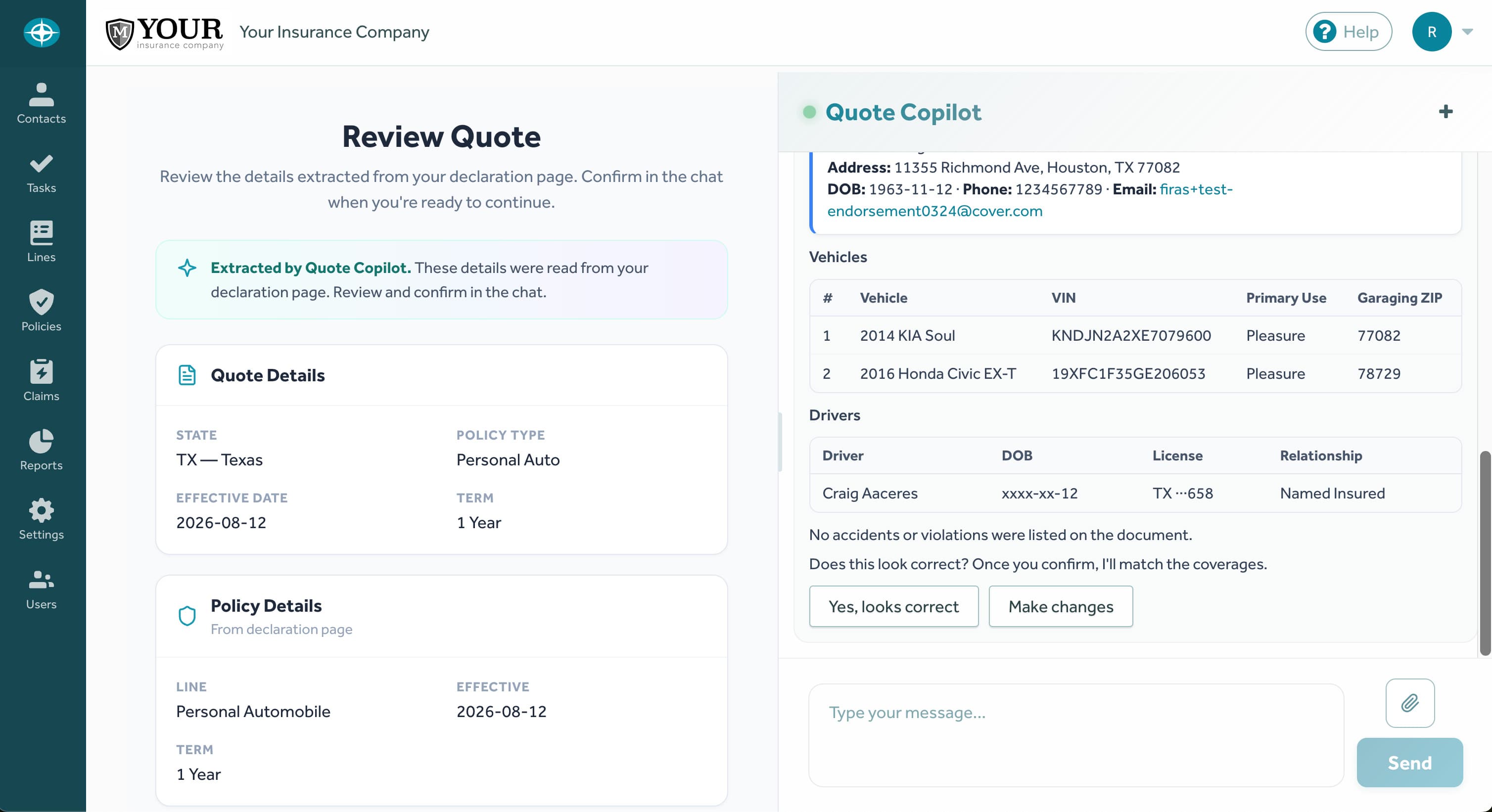This screenshot has width=1492, height=812.
Task: Click the Send message button
Action: 1410,763
